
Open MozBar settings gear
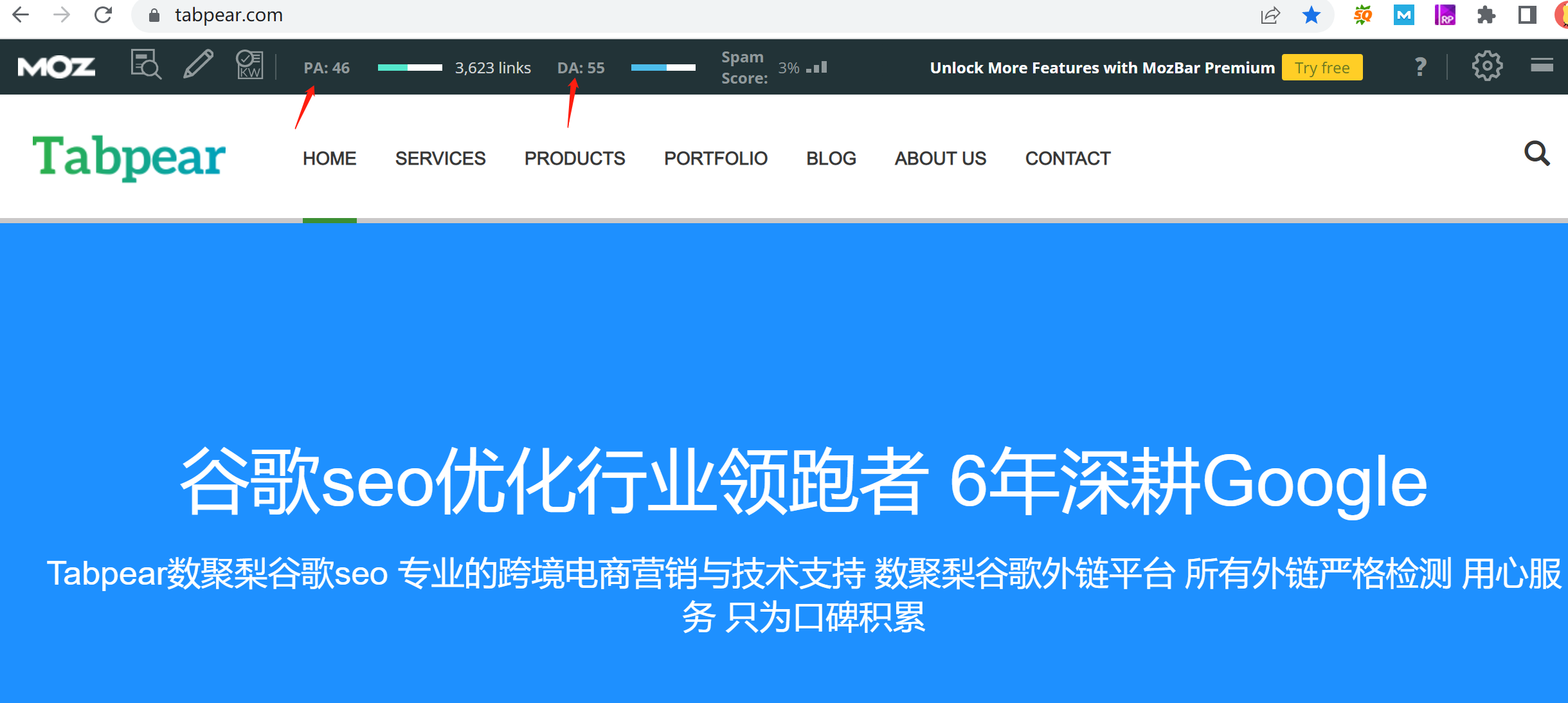pyautogui.click(x=1487, y=66)
